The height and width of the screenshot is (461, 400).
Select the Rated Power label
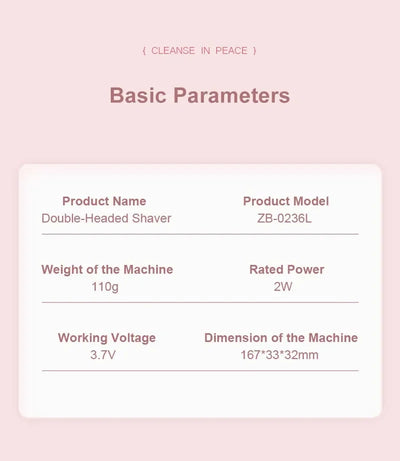pos(287,269)
